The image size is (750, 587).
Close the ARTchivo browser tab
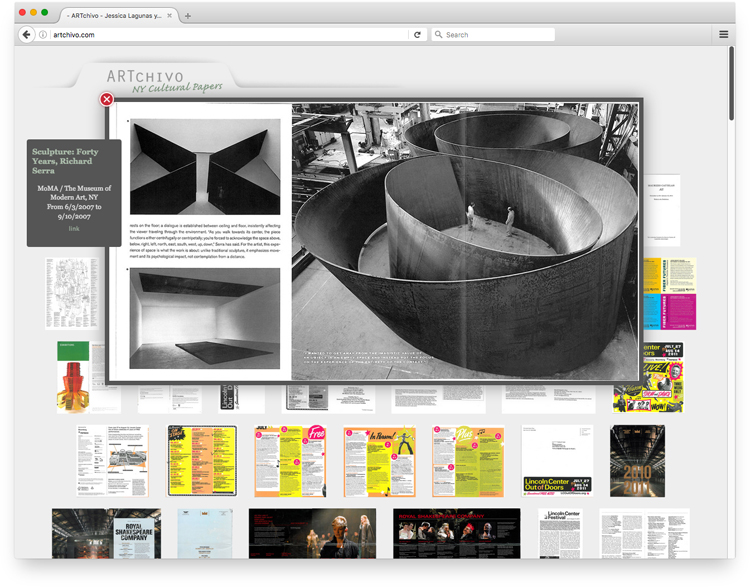169,15
